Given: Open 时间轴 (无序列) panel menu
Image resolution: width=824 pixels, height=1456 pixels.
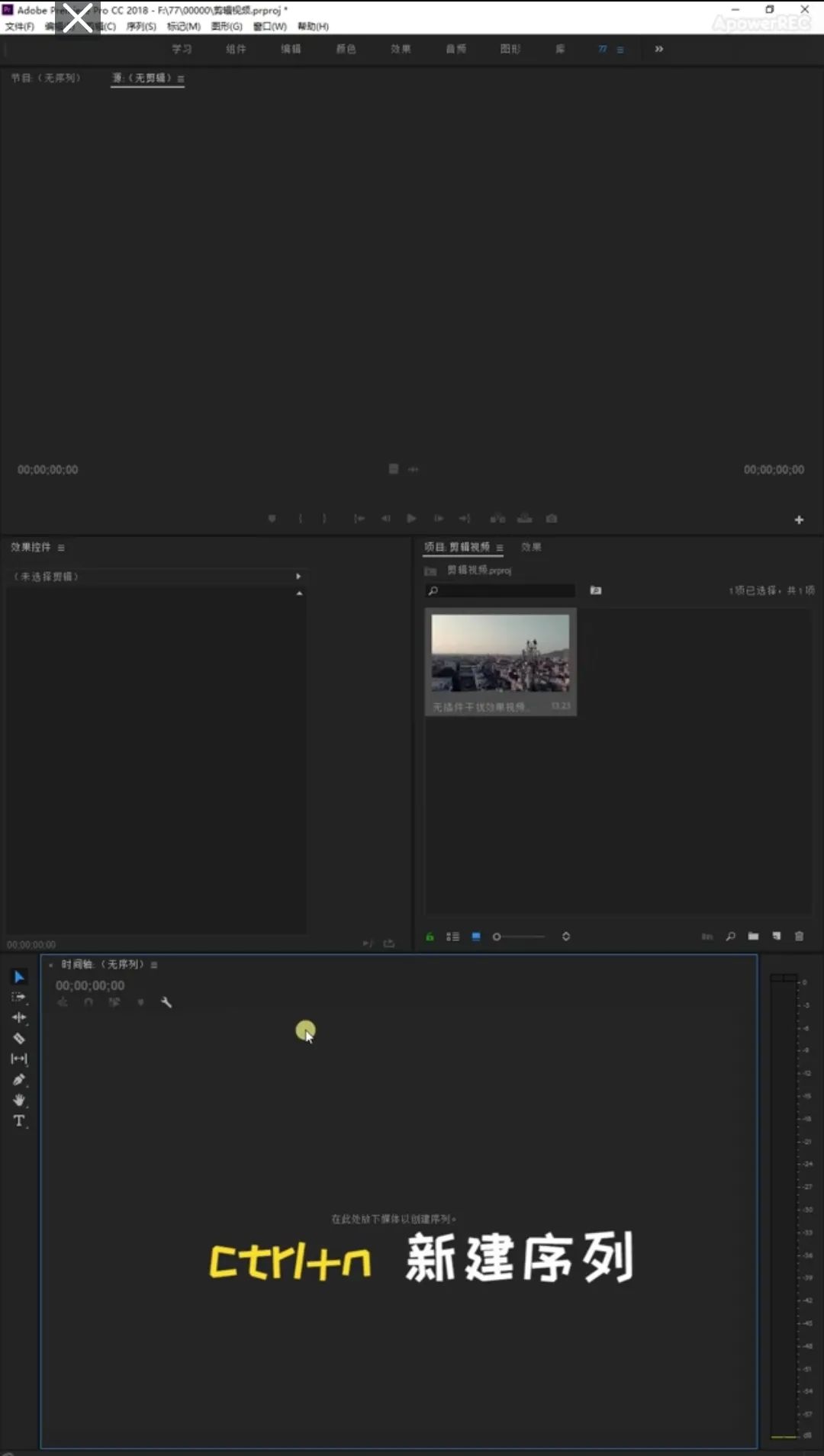Looking at the screenshot, I should point(154,965).
